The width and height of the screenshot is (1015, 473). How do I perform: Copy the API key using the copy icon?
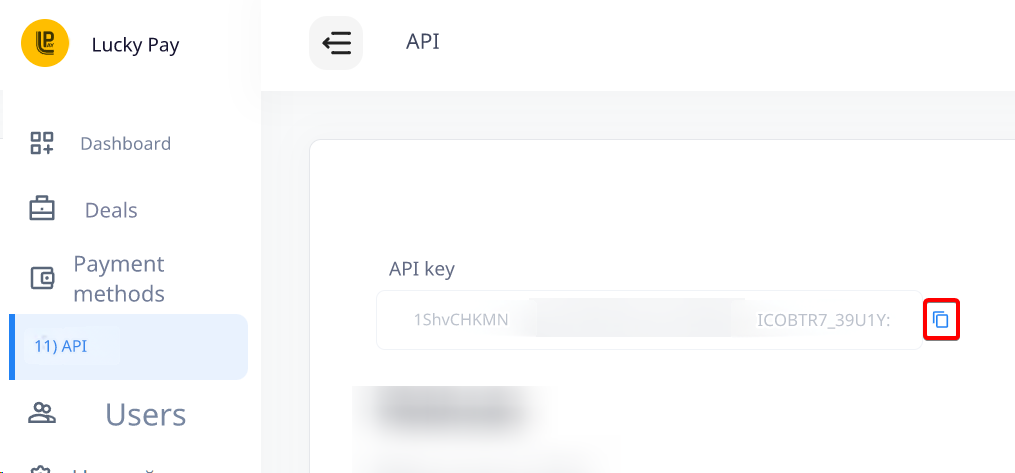click(x=940, y=320)
